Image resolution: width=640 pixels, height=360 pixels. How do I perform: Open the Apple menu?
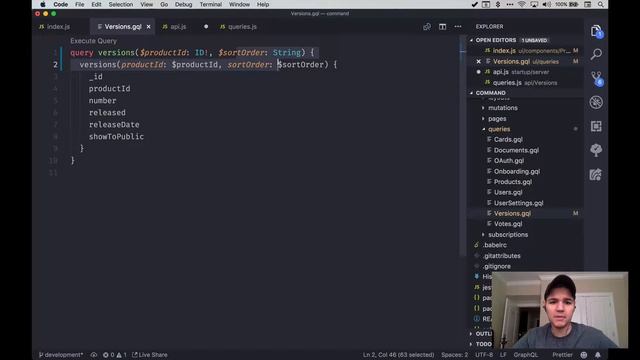(x=43, y=4)
